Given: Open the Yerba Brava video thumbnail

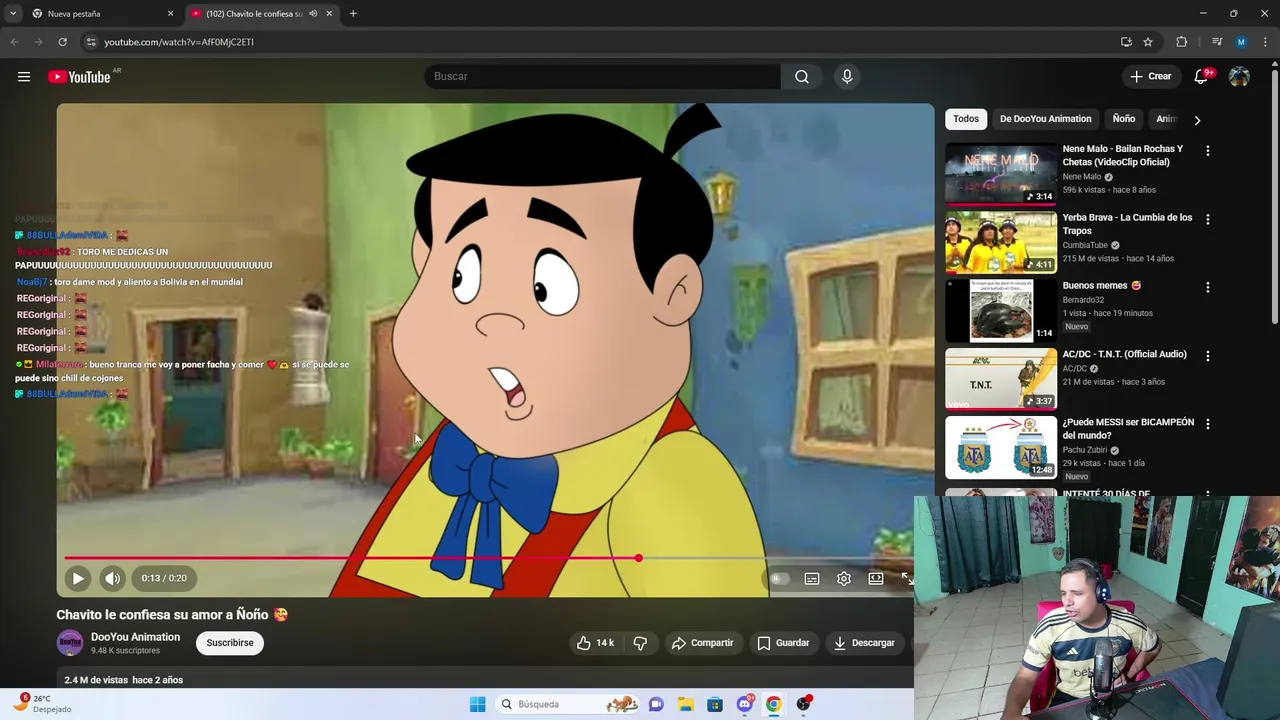Looking at the screenshot, I should (1001, 242).
